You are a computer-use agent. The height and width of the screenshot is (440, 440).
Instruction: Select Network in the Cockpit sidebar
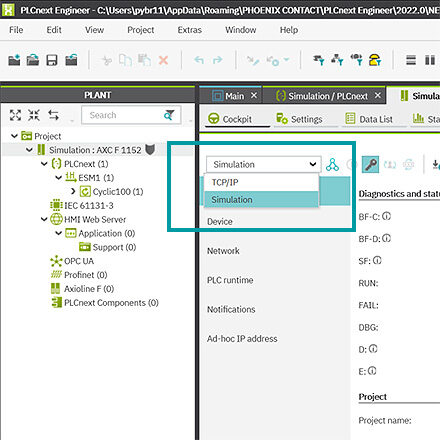tap(223, 251)
